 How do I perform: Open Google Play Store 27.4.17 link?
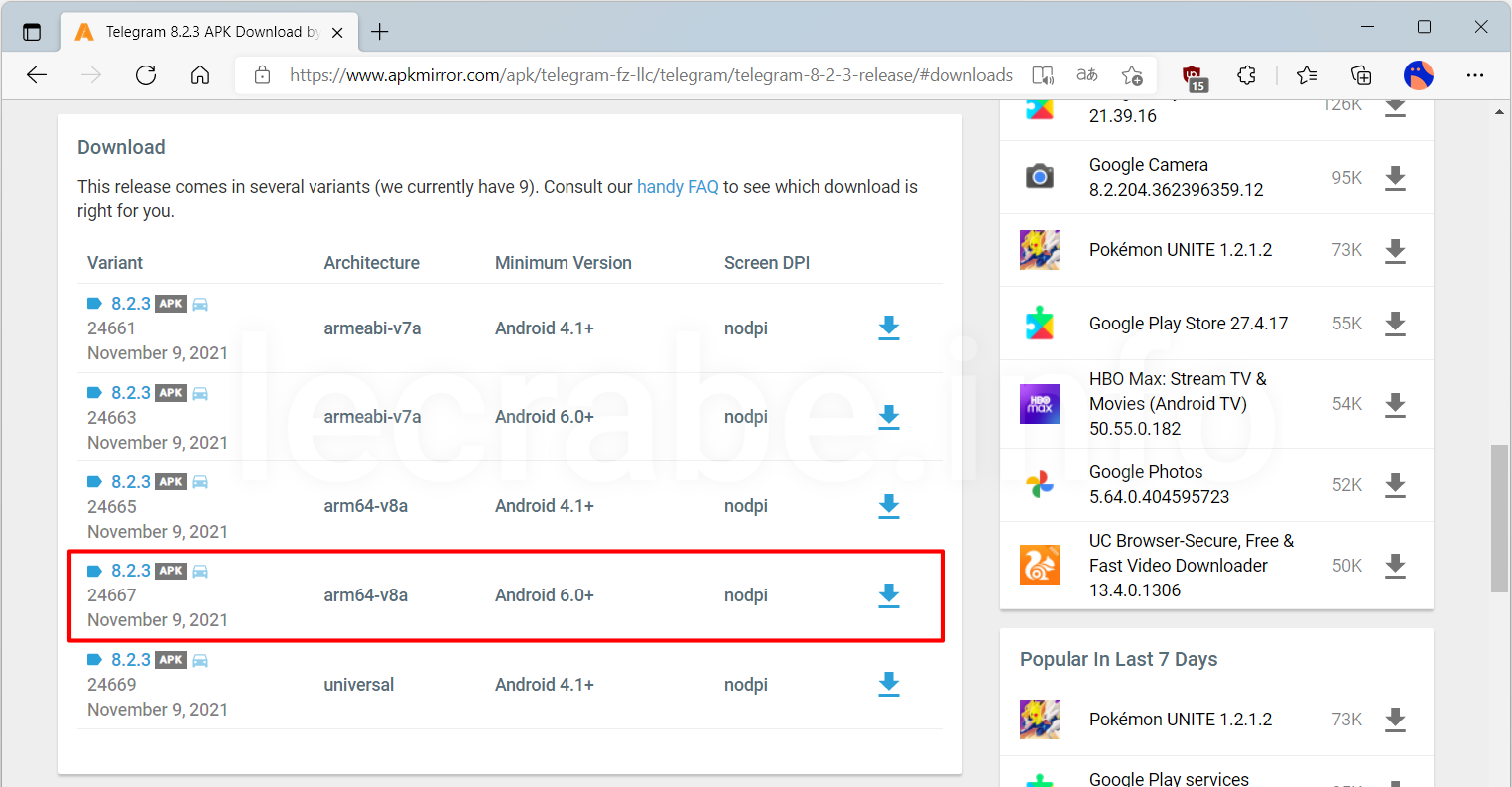(x=1189, y=324)
